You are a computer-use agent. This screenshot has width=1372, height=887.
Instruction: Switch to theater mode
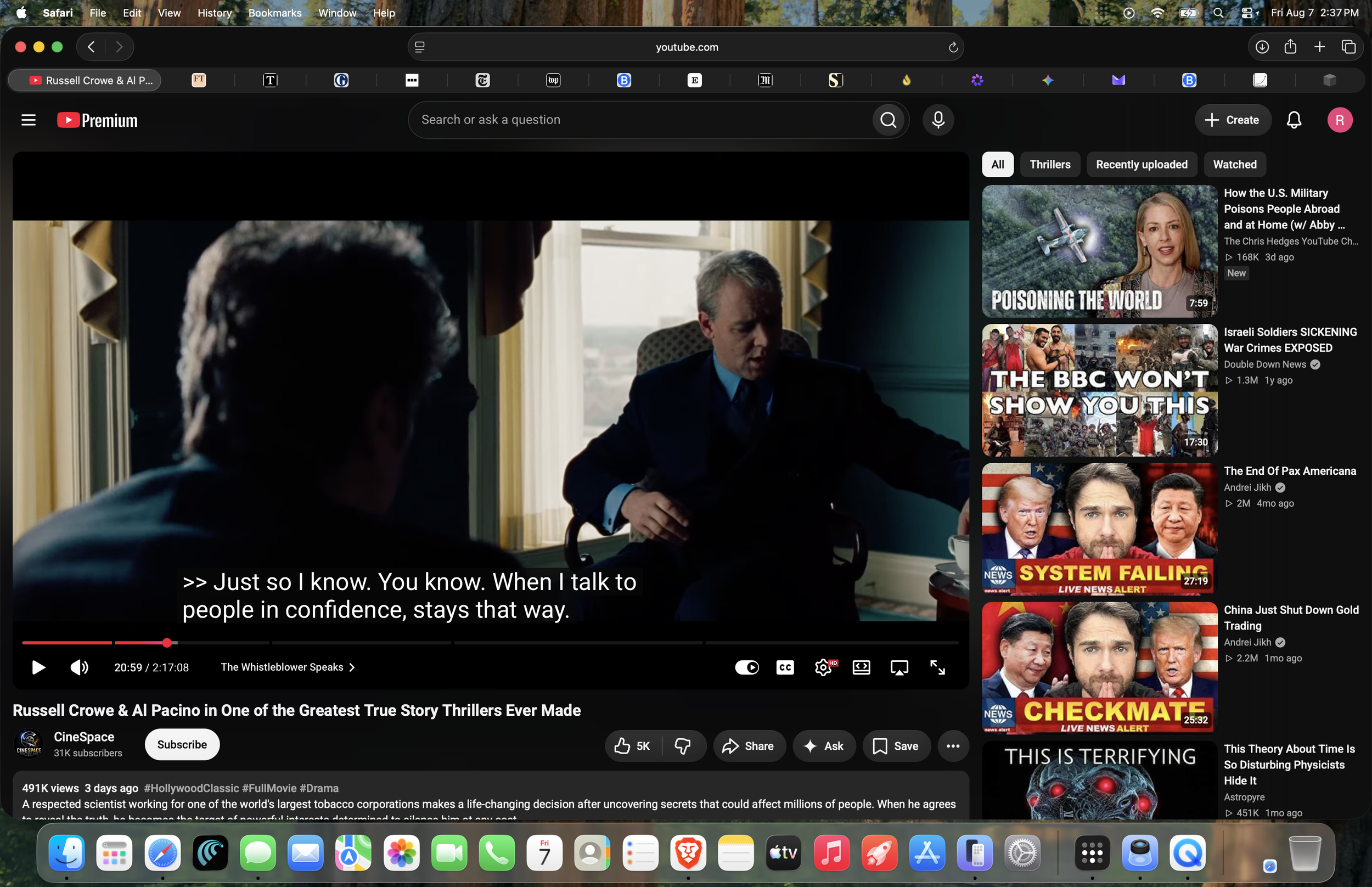pyautogui.click(x=861, y=667)
